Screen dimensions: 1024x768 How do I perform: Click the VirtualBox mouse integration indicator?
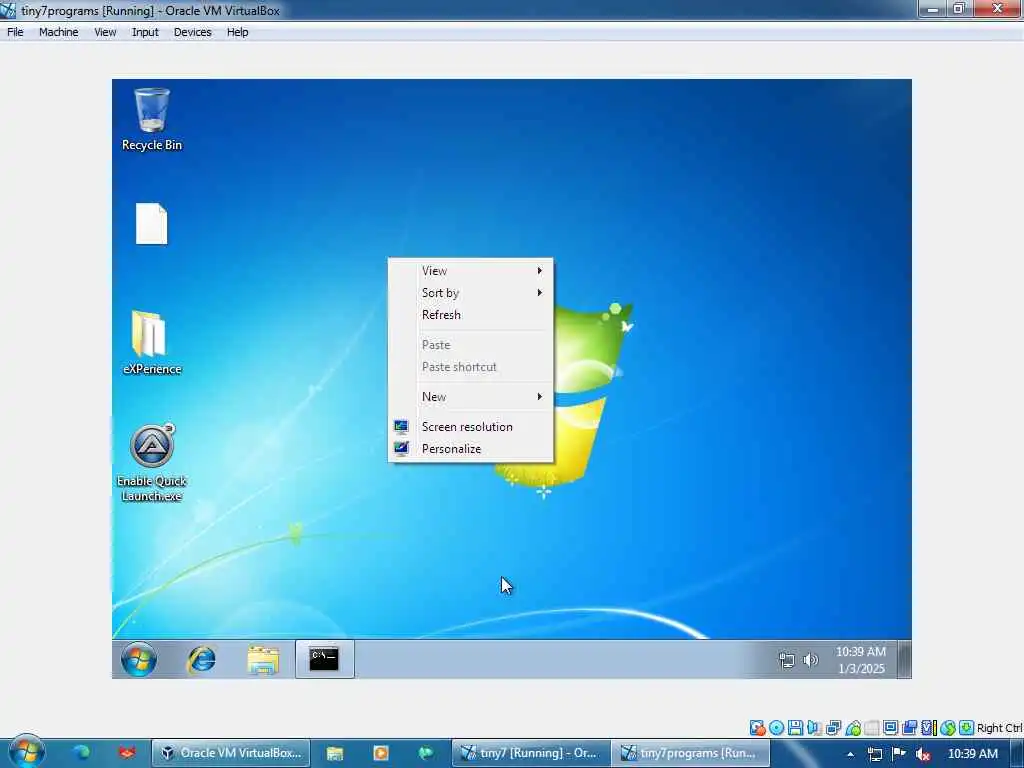(x=948, y=728)
